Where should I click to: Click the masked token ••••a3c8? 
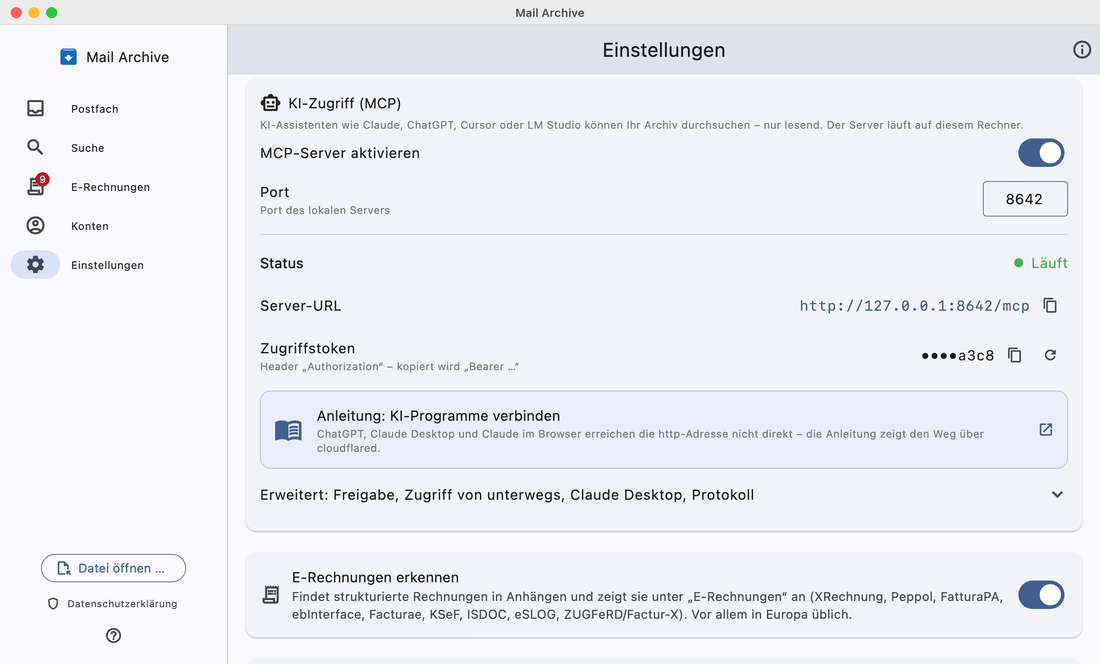click(x=958, y=355)
